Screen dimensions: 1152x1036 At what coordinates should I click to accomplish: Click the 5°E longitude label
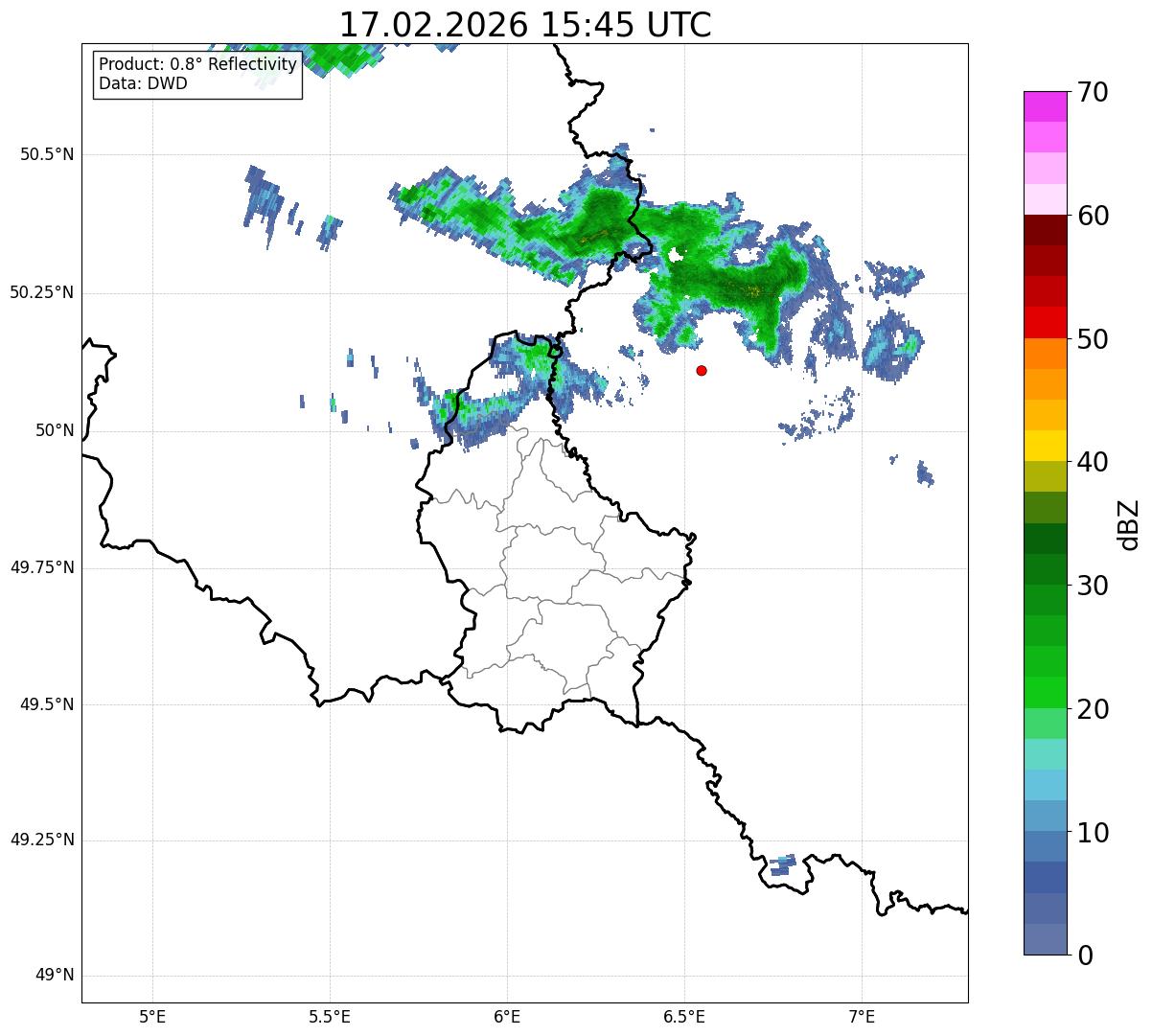(152, 1017)
